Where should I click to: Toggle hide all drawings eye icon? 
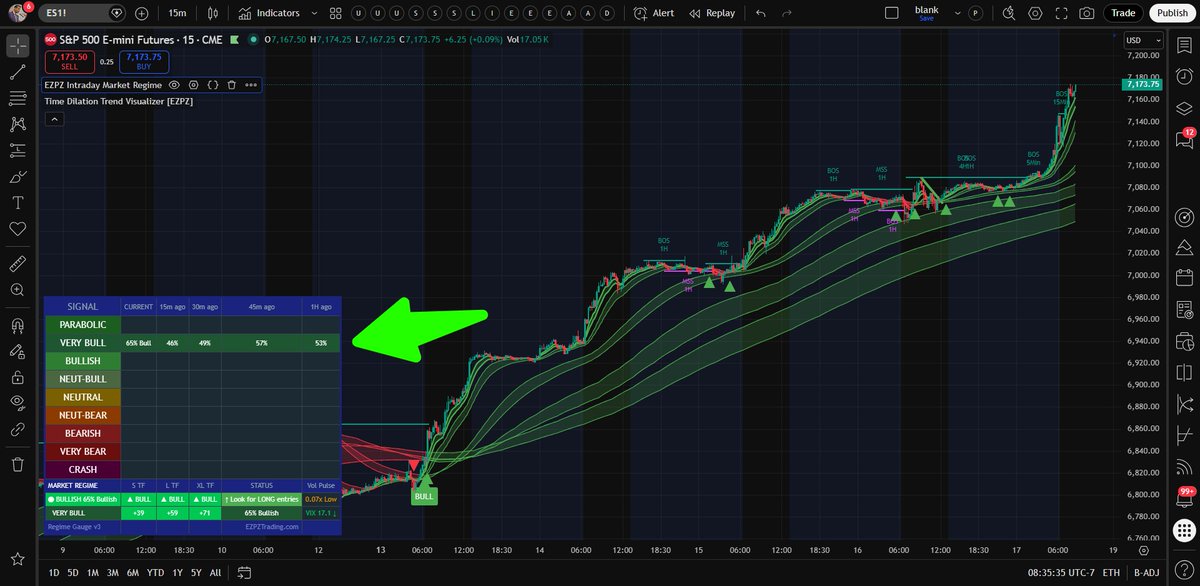17,403
